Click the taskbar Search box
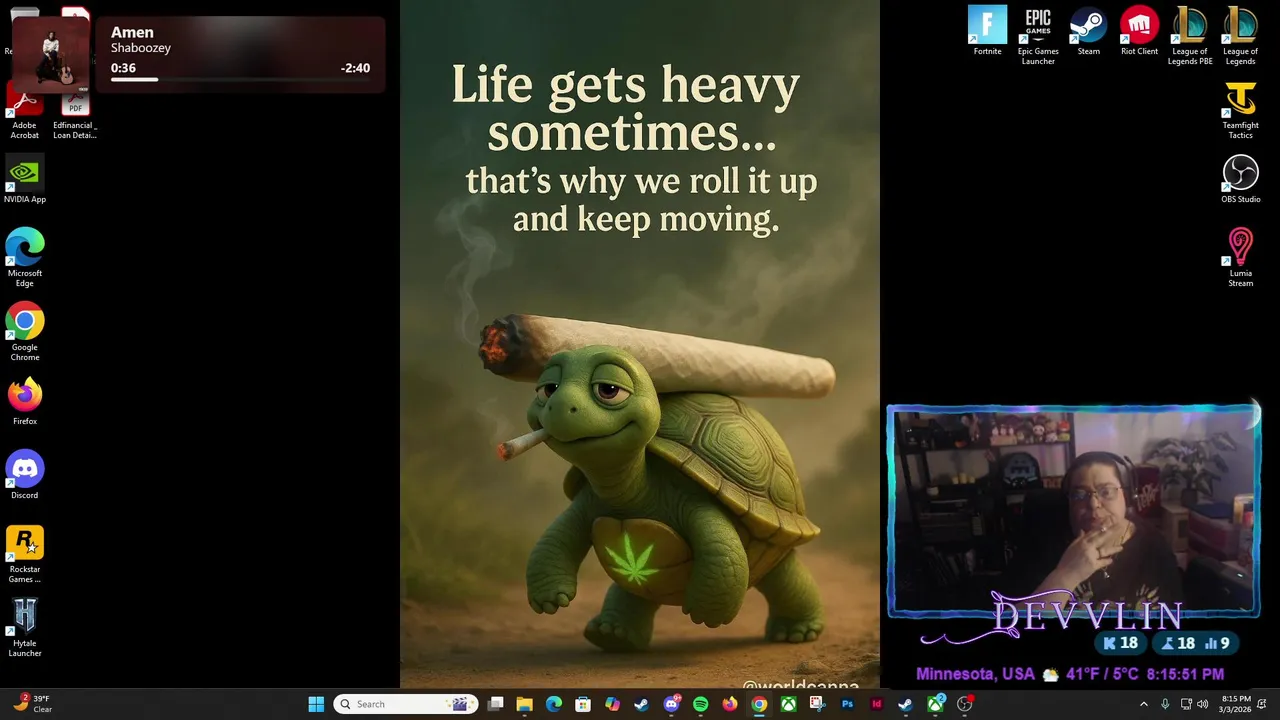Screen dimensions: 1280x720 (406, 704)
